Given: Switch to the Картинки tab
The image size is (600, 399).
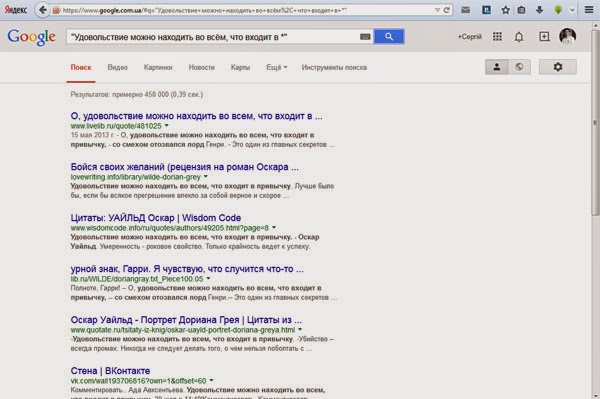Looking at the screenshot, I should tap(158, 67).
